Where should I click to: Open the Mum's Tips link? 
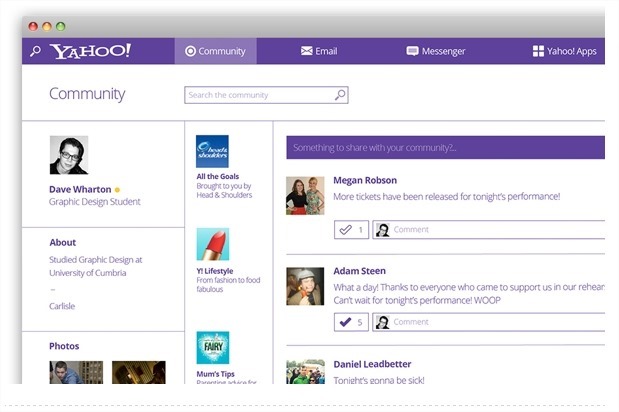click(216, 374)
